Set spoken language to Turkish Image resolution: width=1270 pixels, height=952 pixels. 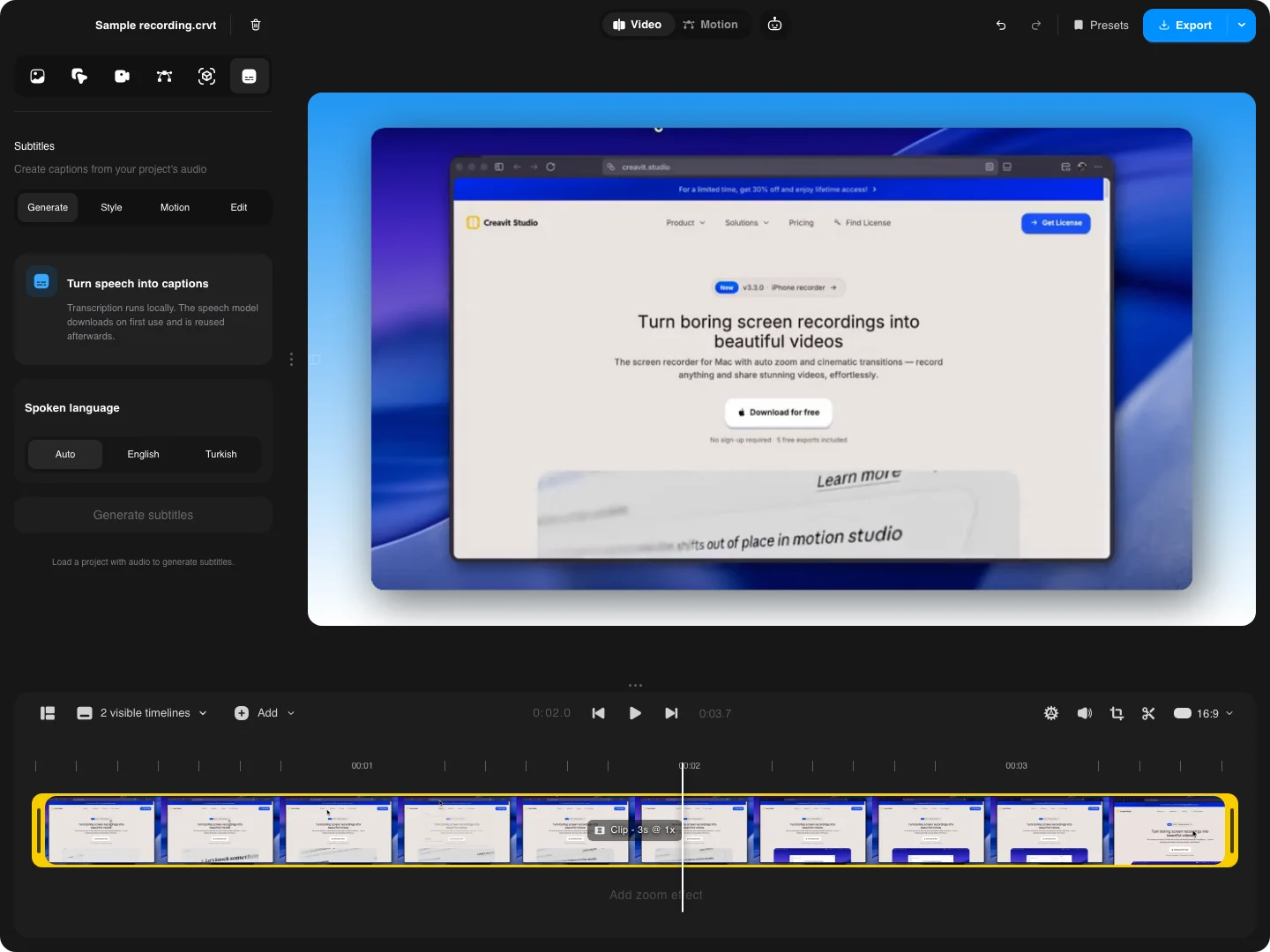pyautogui.click(x=221, y=455)
